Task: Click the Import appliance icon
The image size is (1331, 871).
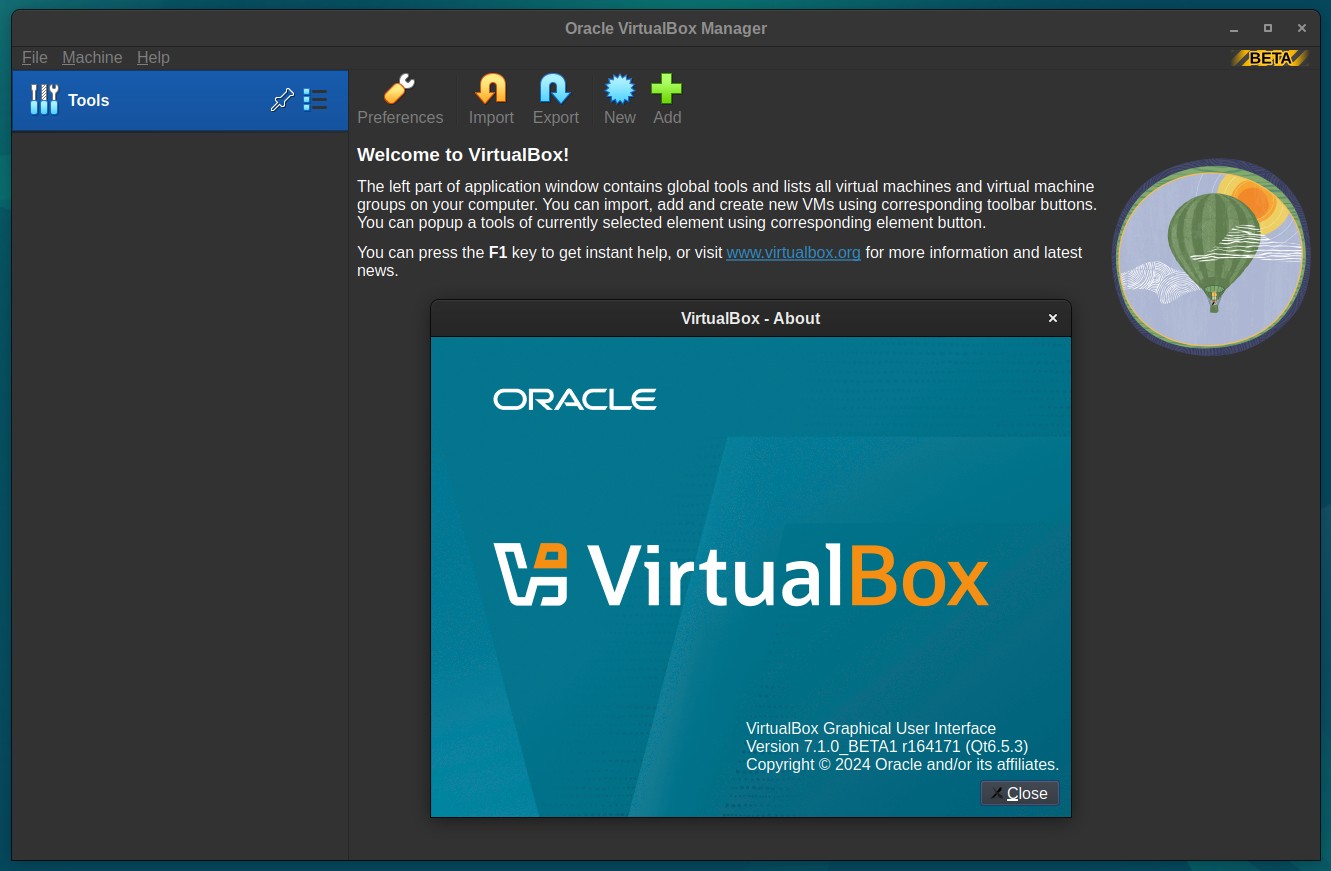Action: 491,90
